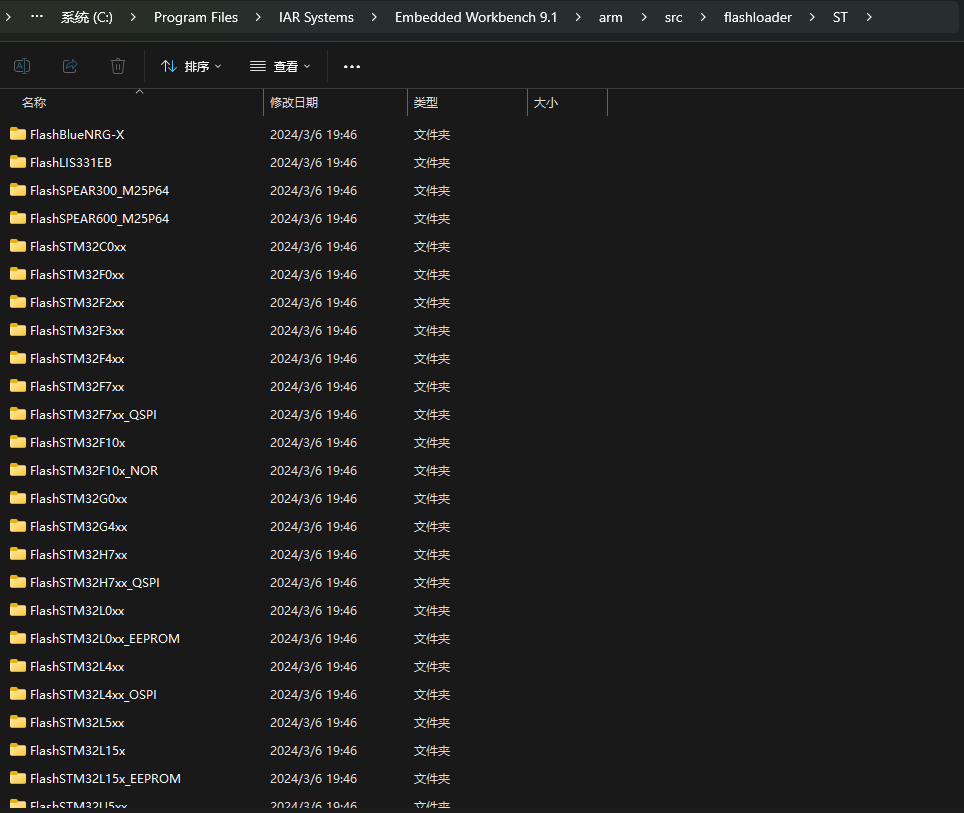The width and height of the screenshot is (964, 813).
Task: Navigate to Program Files in breadcrumb
Action: [x=196, y=17]
